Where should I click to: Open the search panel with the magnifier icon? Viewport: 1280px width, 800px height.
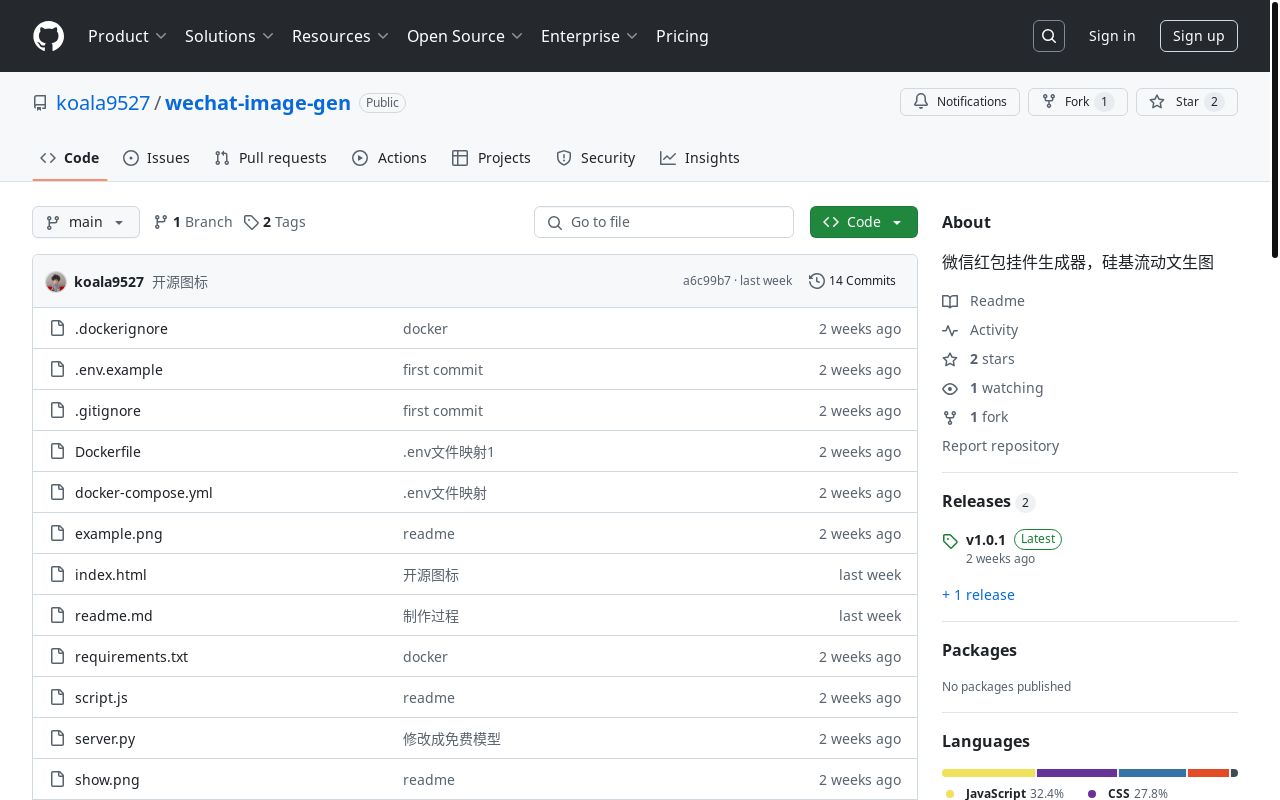click(x=1048, y=35)
